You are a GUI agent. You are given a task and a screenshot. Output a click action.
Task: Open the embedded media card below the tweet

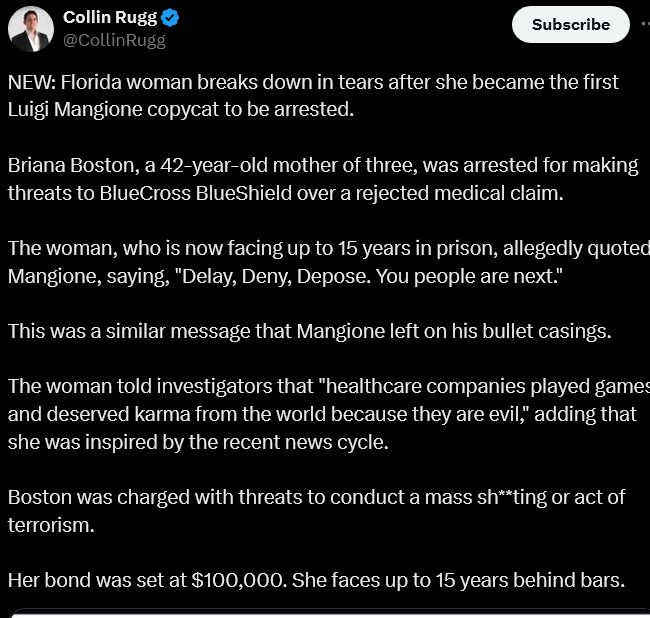(x=330, y=613)
